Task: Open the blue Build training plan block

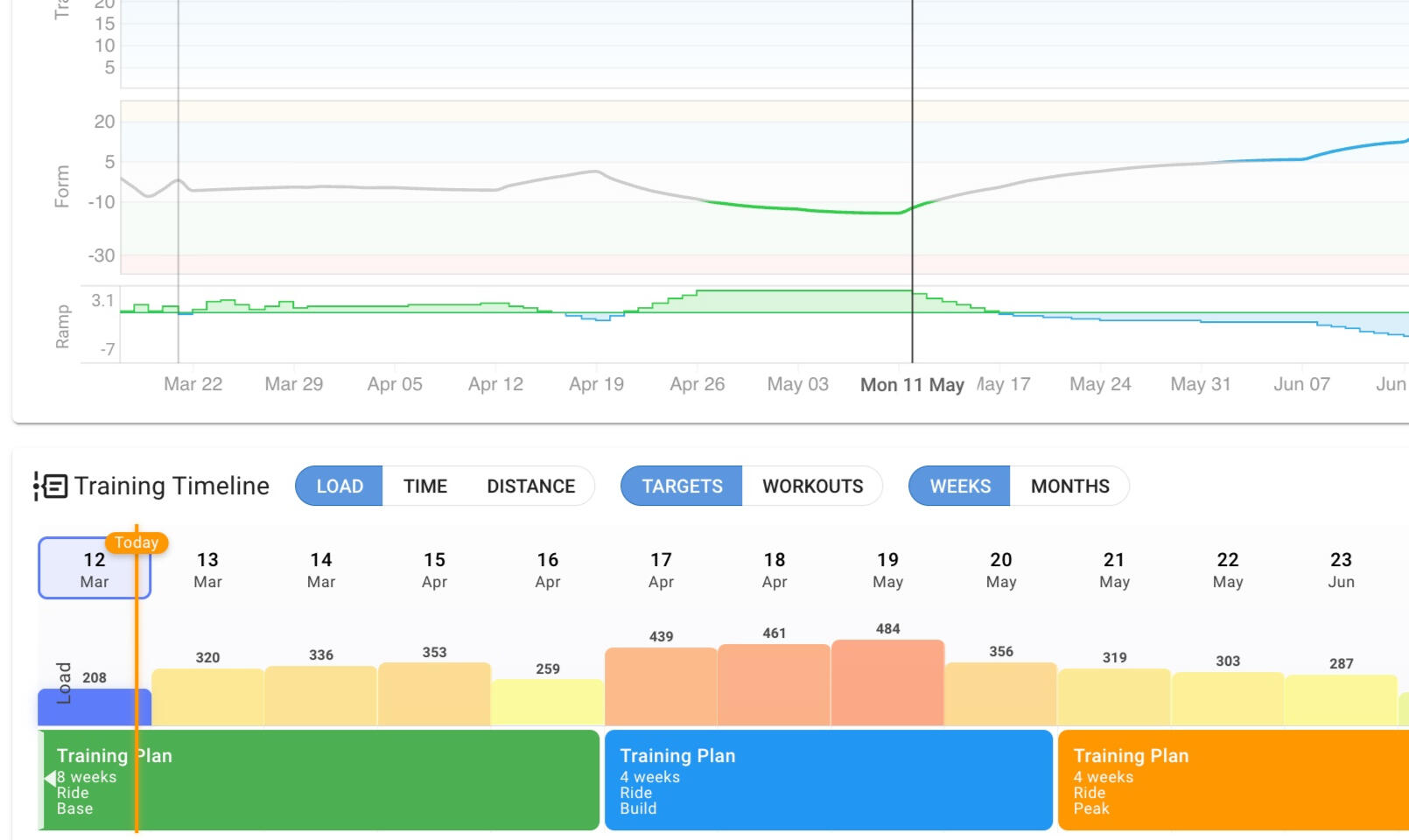Action: [x=828, y=780]
